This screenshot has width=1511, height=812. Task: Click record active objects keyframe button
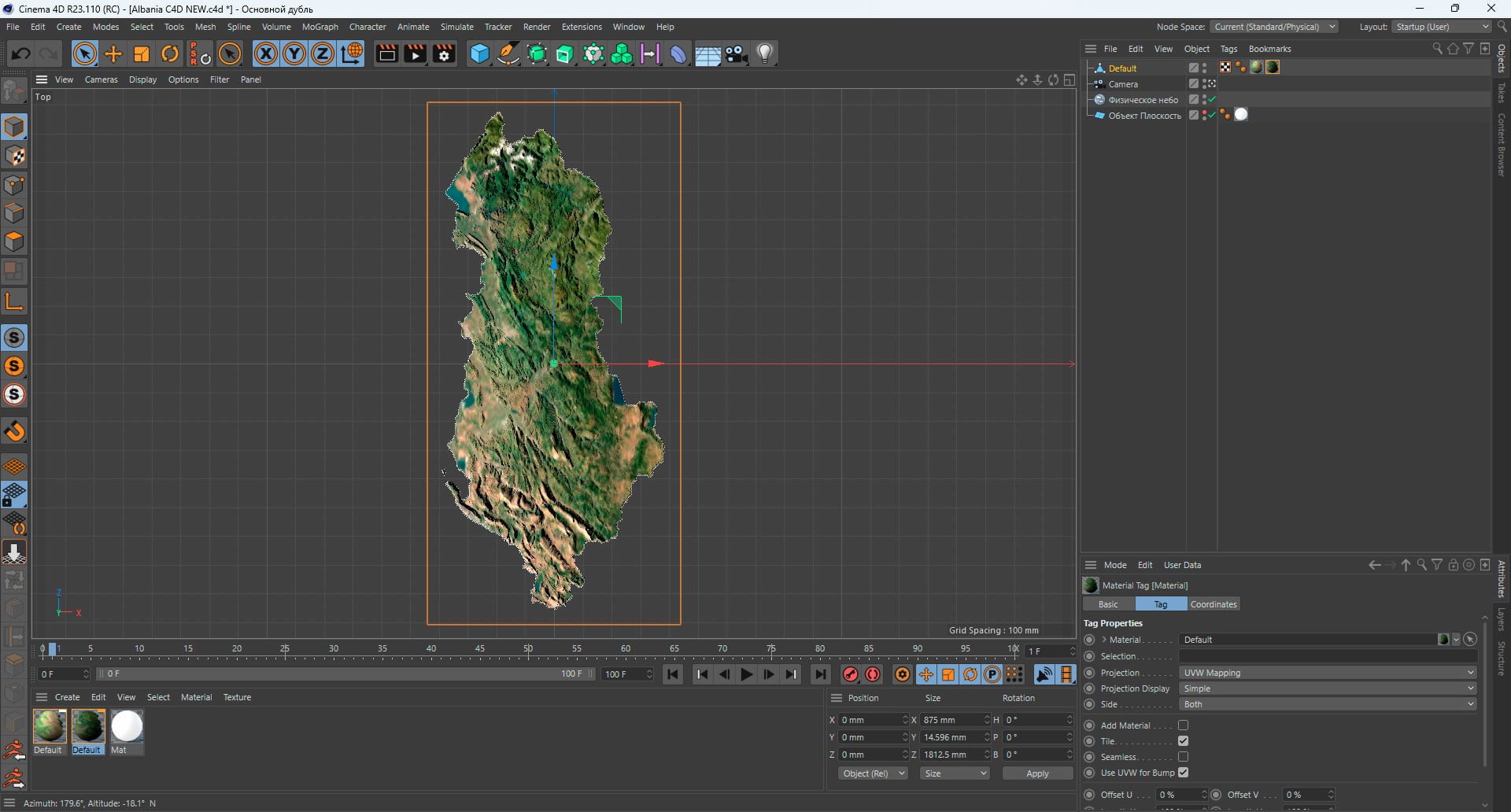point(850,674)
